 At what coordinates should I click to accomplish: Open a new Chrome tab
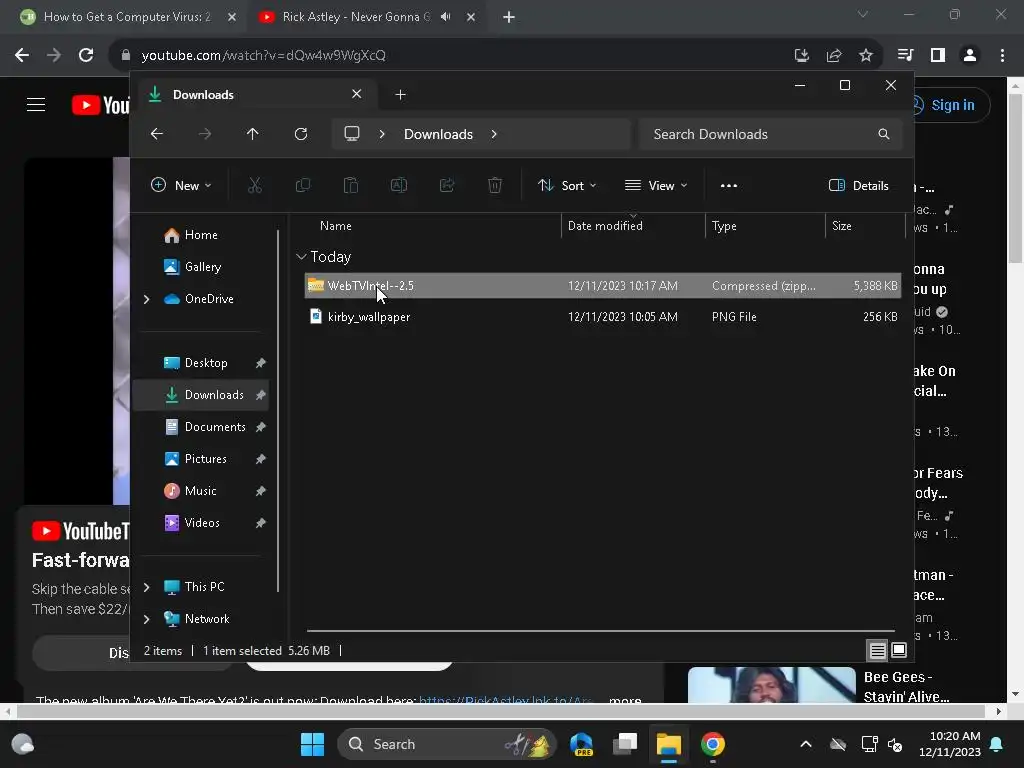[x=509, y=17]
